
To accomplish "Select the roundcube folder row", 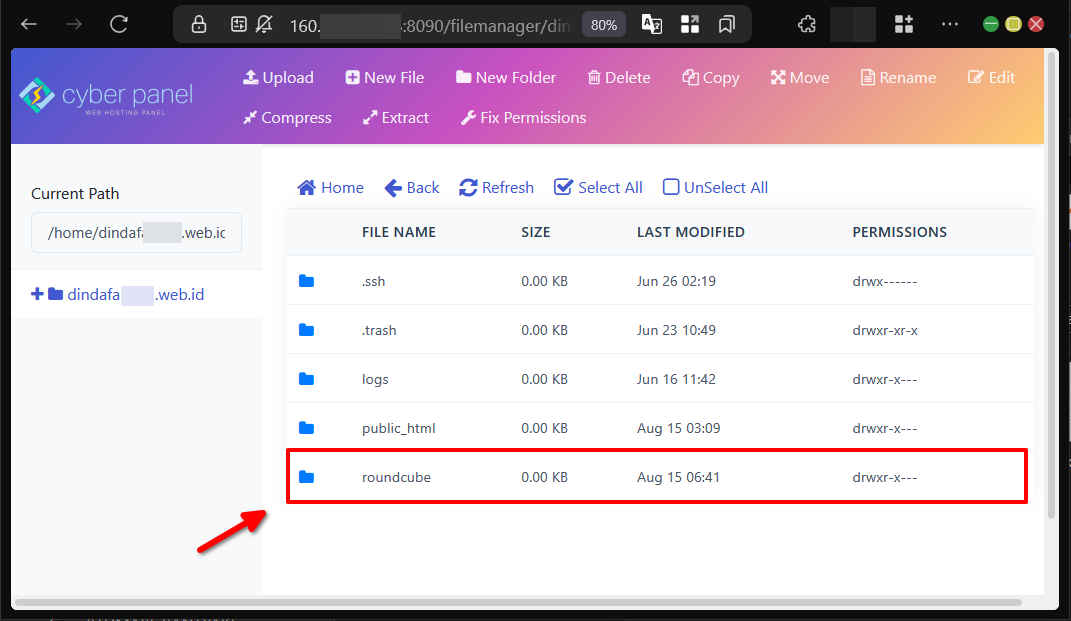I will 396,477.
